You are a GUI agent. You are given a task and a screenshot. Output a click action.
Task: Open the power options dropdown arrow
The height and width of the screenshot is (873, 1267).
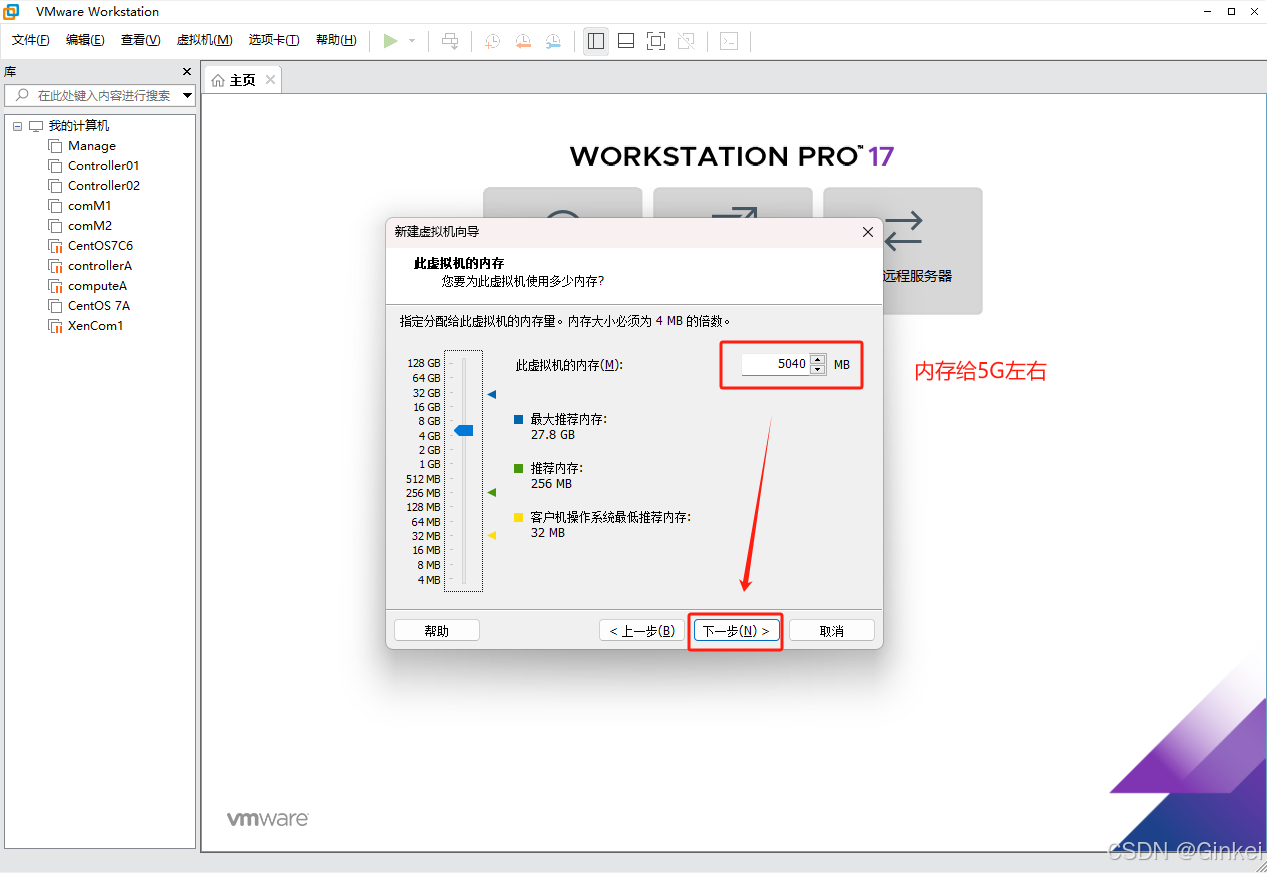[412, 41]
